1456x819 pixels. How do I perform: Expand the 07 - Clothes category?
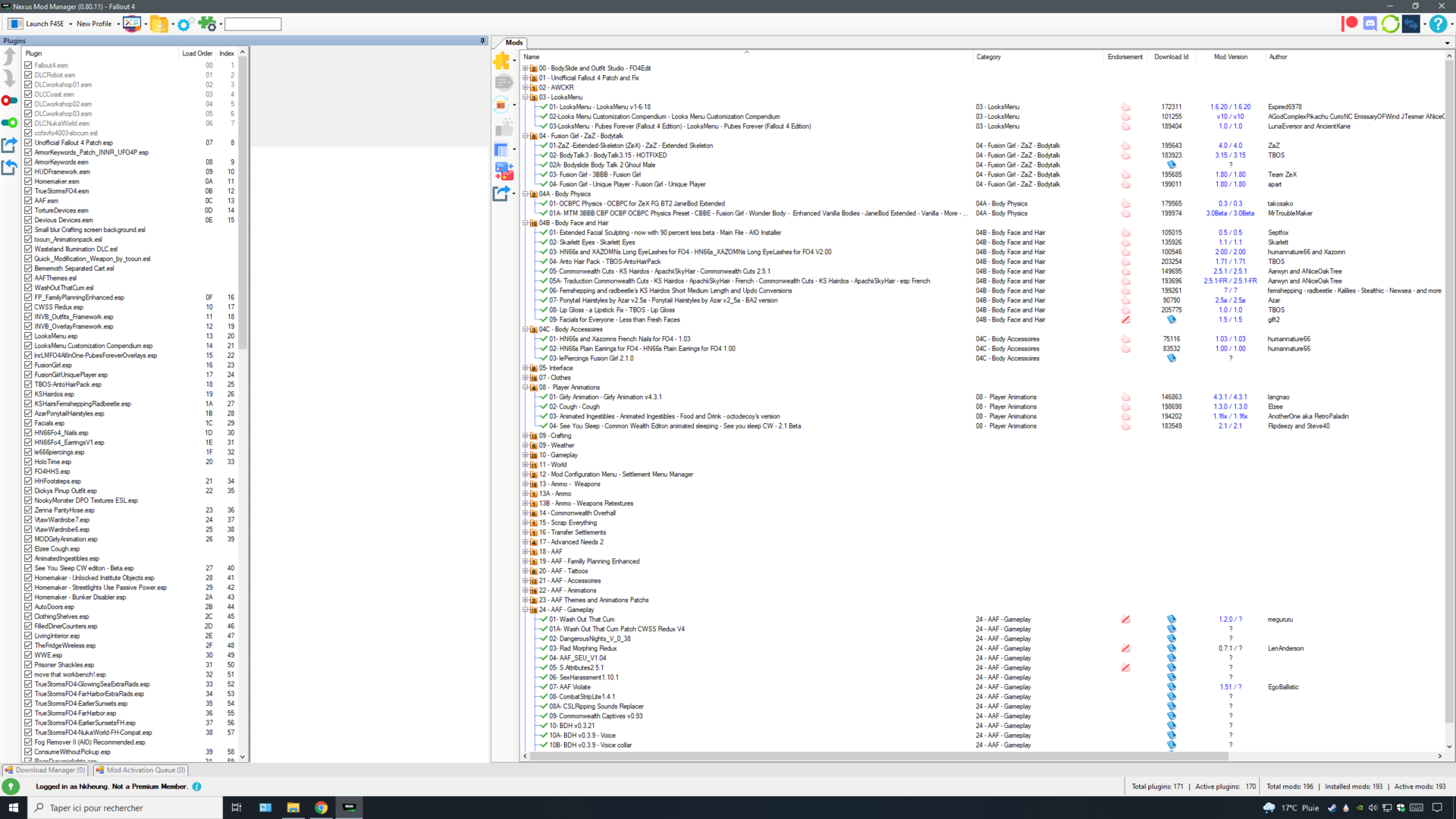point(525,378)
